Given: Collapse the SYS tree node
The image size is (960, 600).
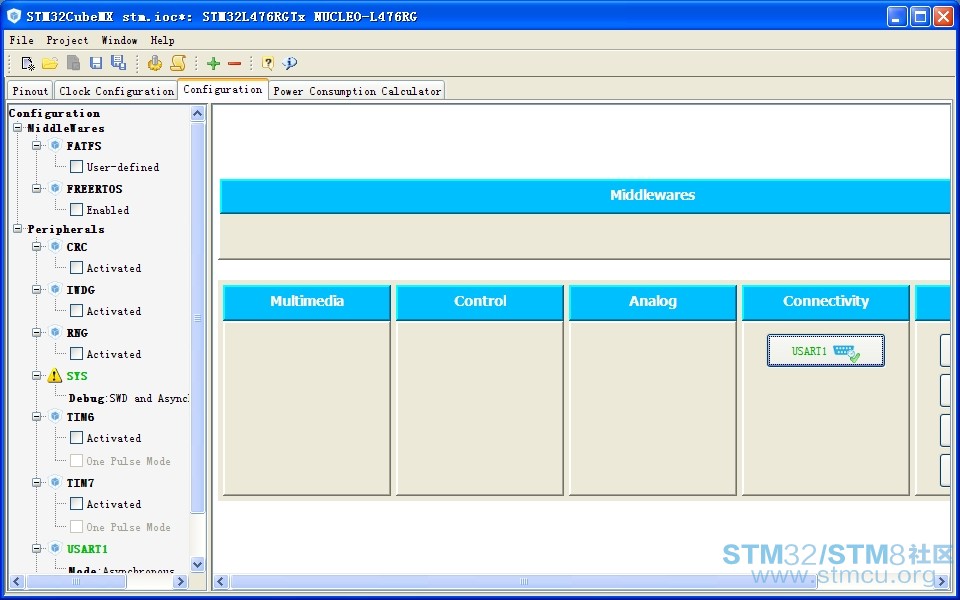Looking at the screenshot, I should point(37,375).
